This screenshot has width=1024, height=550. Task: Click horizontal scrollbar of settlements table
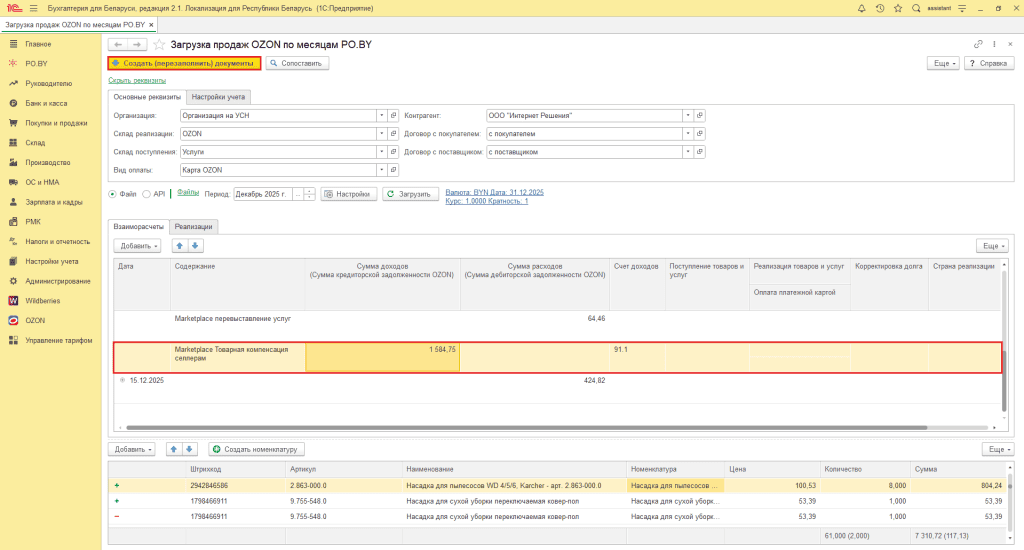coord(526,428)
